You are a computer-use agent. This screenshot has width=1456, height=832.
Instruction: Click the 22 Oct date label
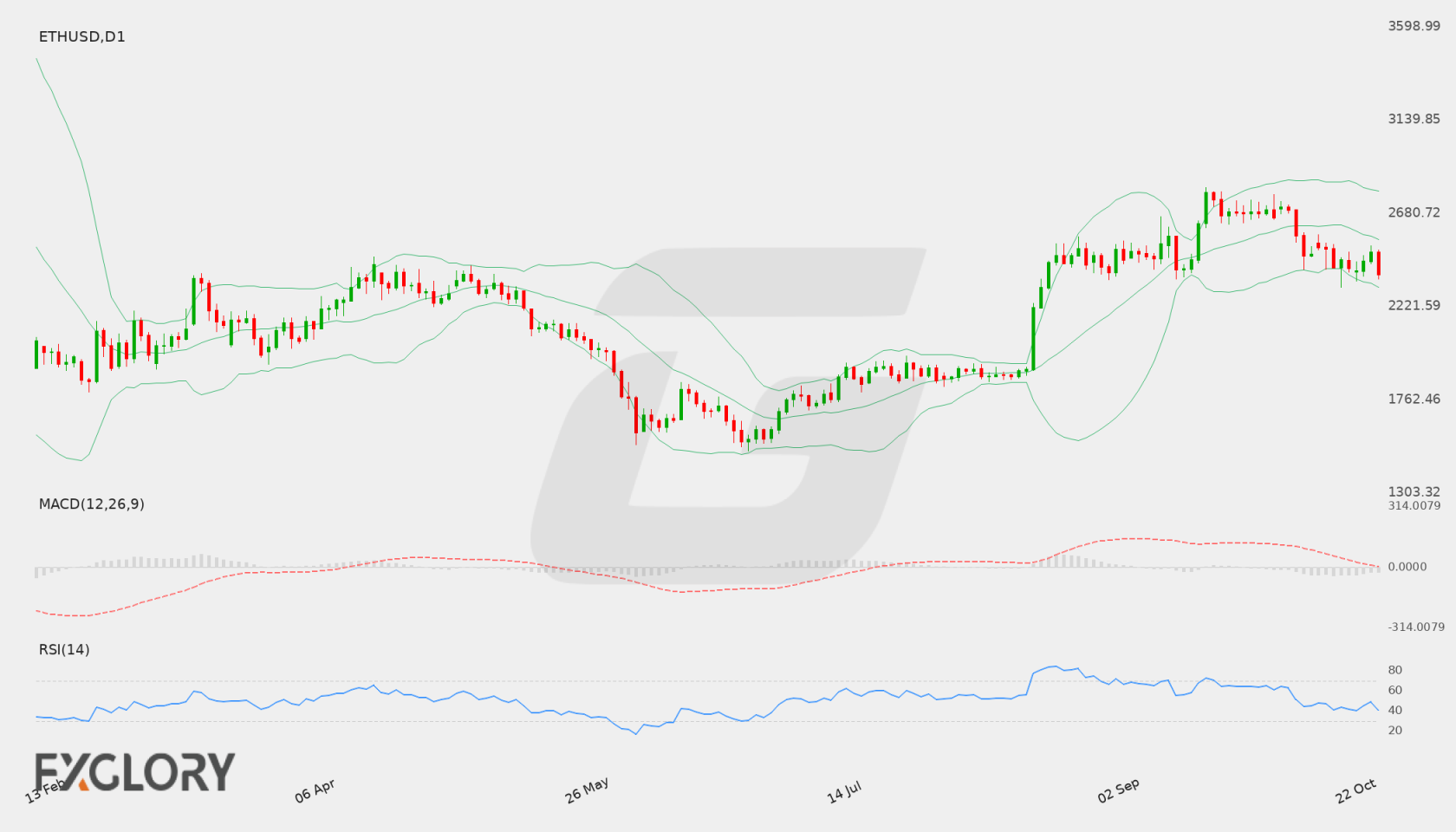pyautogui.click(x=1356, y=790)
